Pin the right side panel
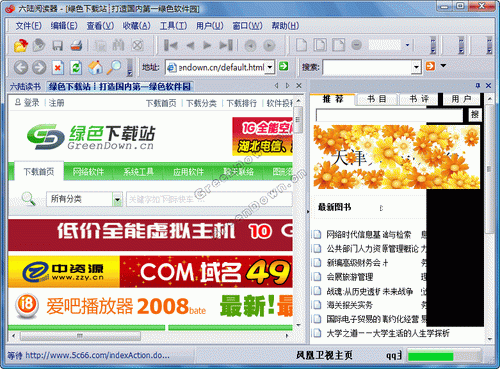 pyautogui.click(x=478, y=85)
